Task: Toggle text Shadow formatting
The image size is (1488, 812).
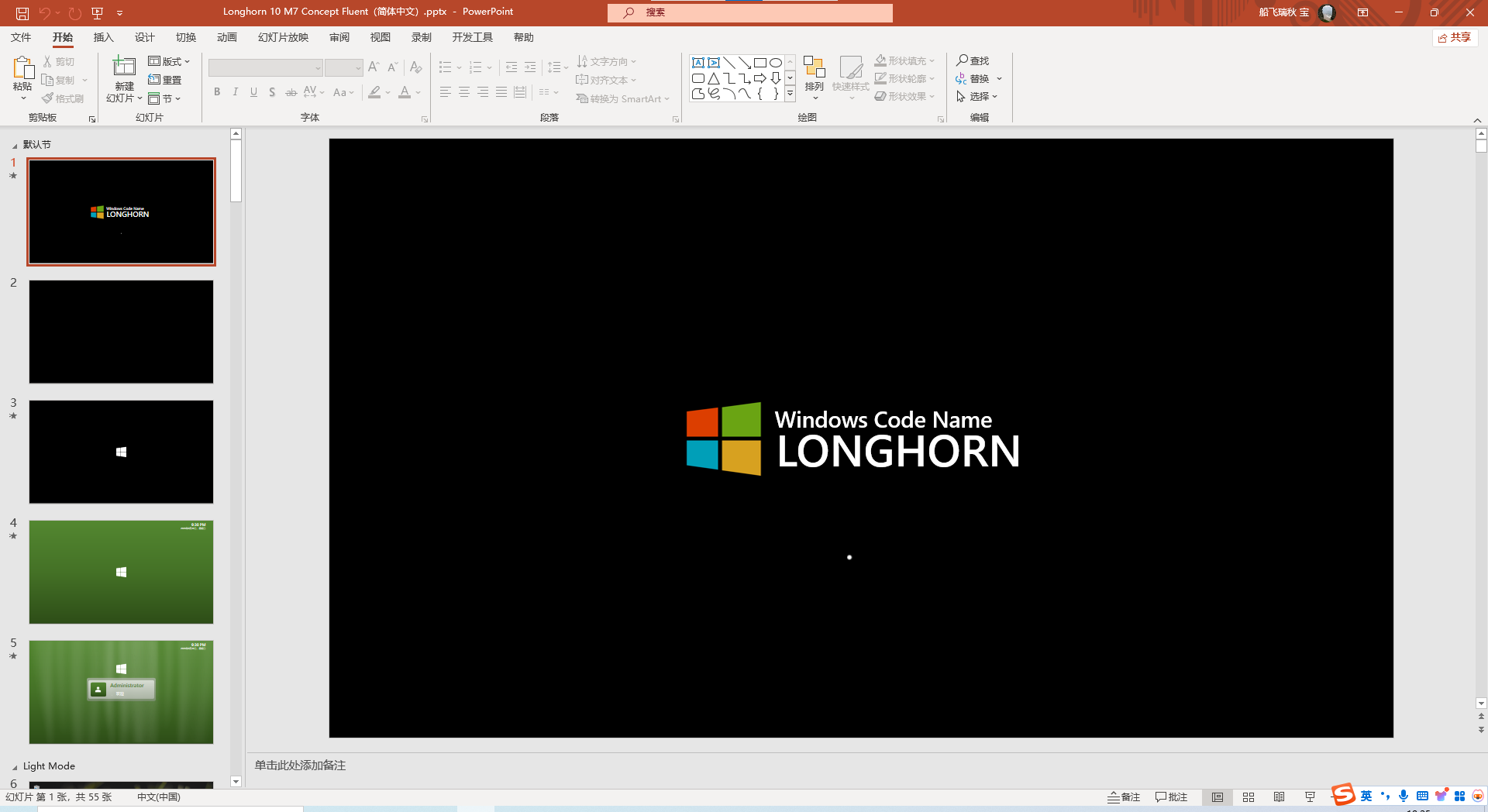Action: 272,92
